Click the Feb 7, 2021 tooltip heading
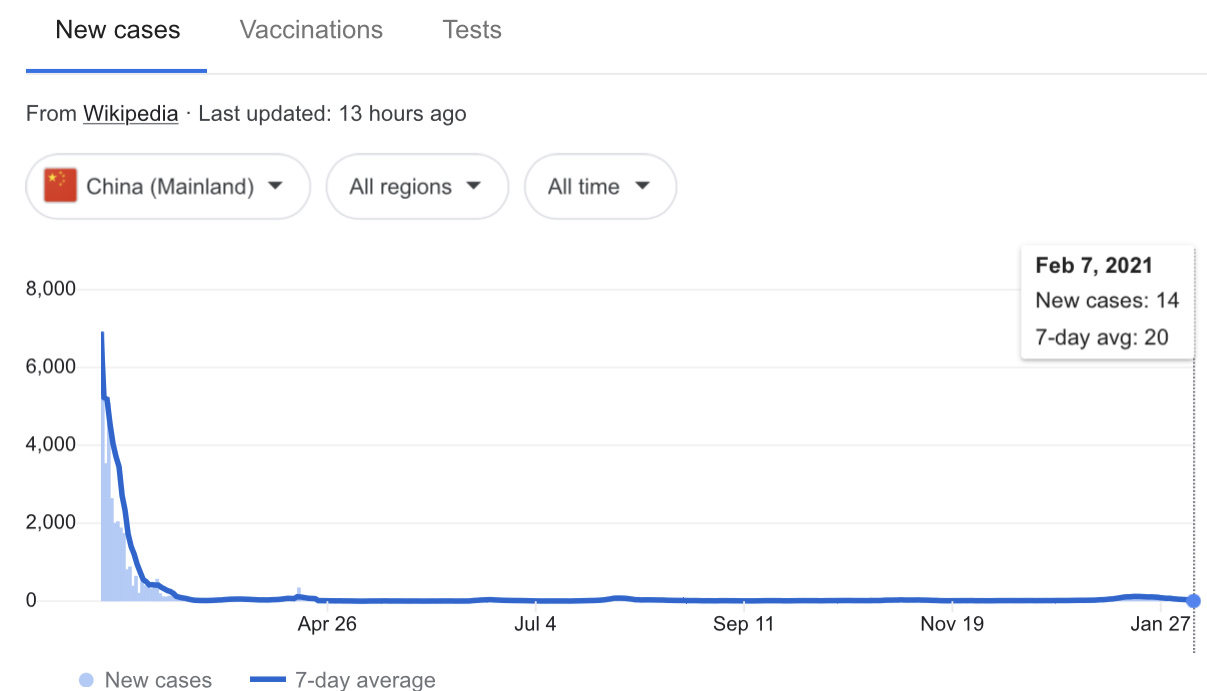This screenshot has width=1207, height=691. tap(1094, 265)
